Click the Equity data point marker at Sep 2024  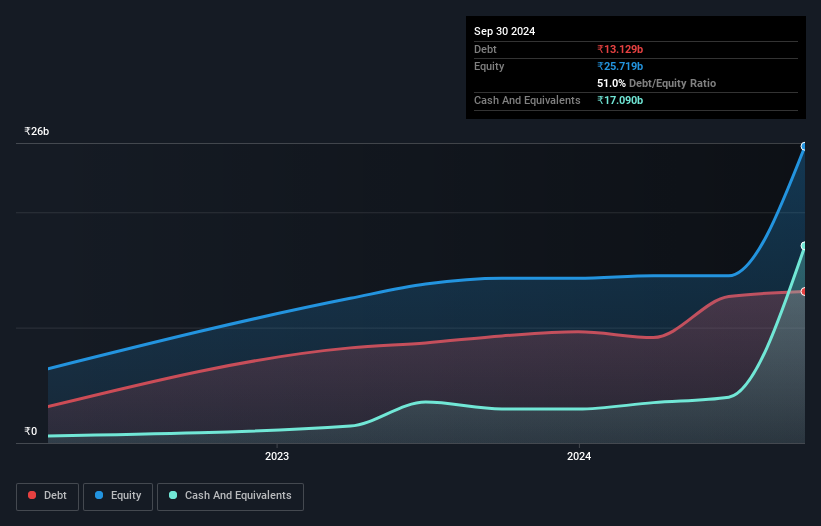pyautogui.click(x=805, y=147)
